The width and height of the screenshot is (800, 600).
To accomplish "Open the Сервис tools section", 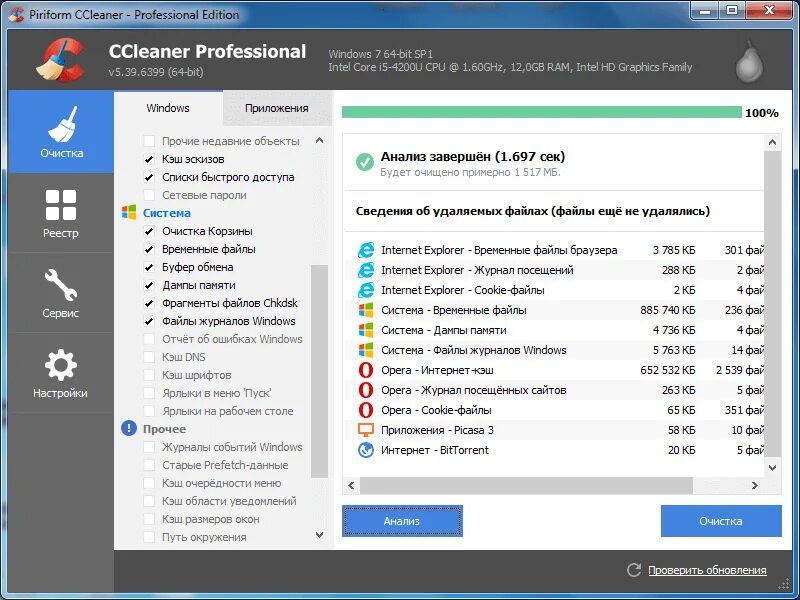I will [61, 293].
